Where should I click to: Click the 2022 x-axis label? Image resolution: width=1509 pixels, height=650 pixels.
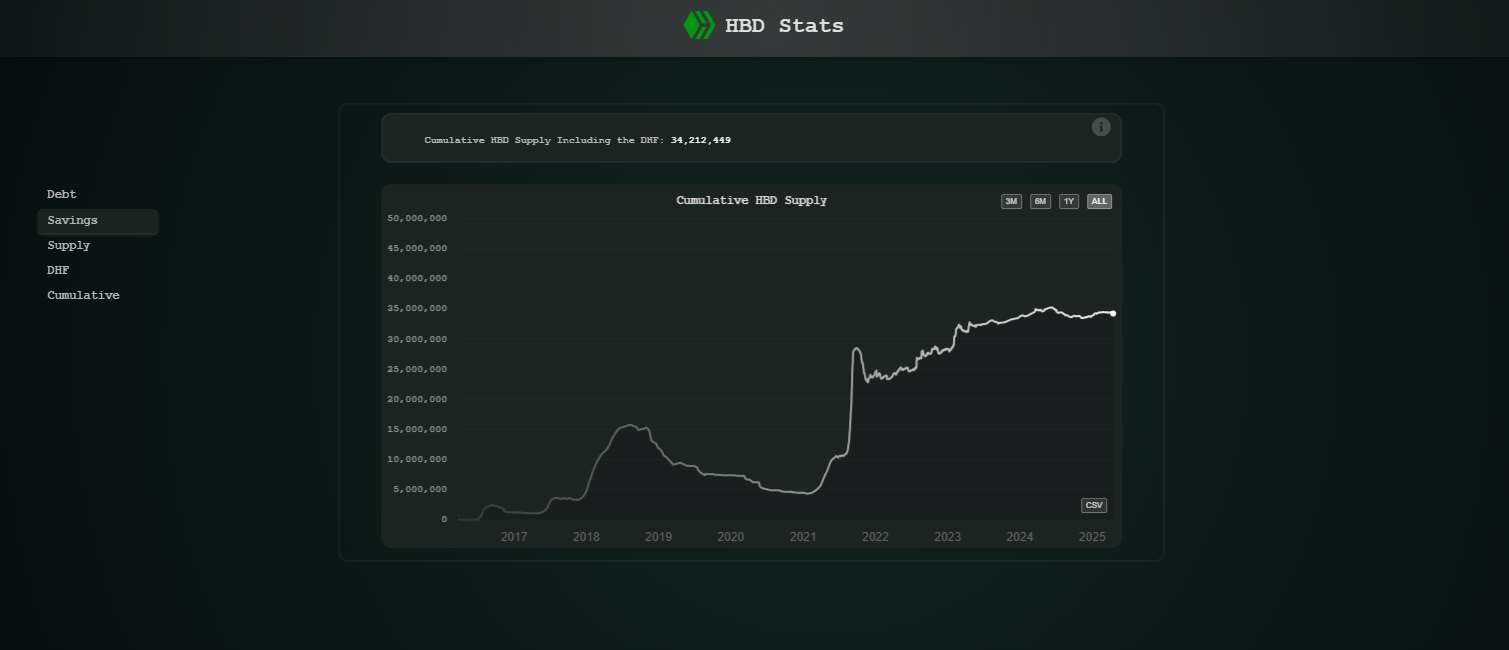point(875,537)
